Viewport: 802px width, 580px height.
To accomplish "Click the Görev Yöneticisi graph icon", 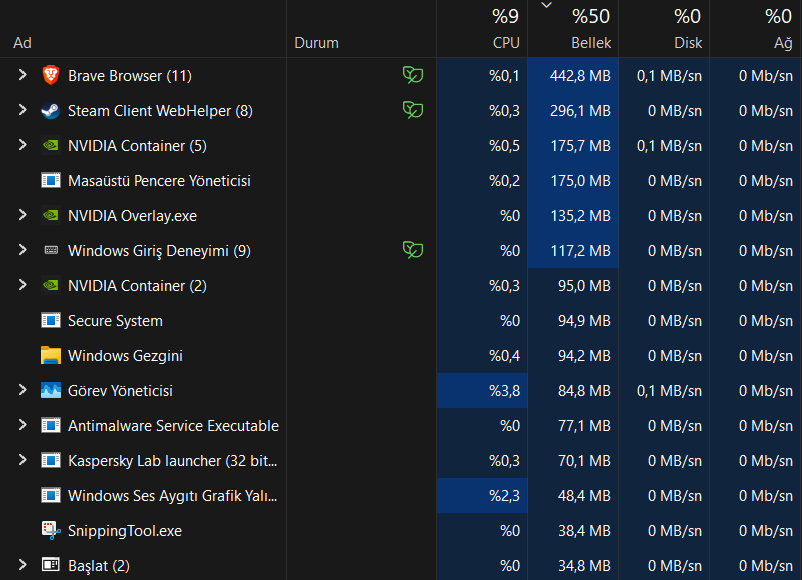I will click(x=51, y=390).
